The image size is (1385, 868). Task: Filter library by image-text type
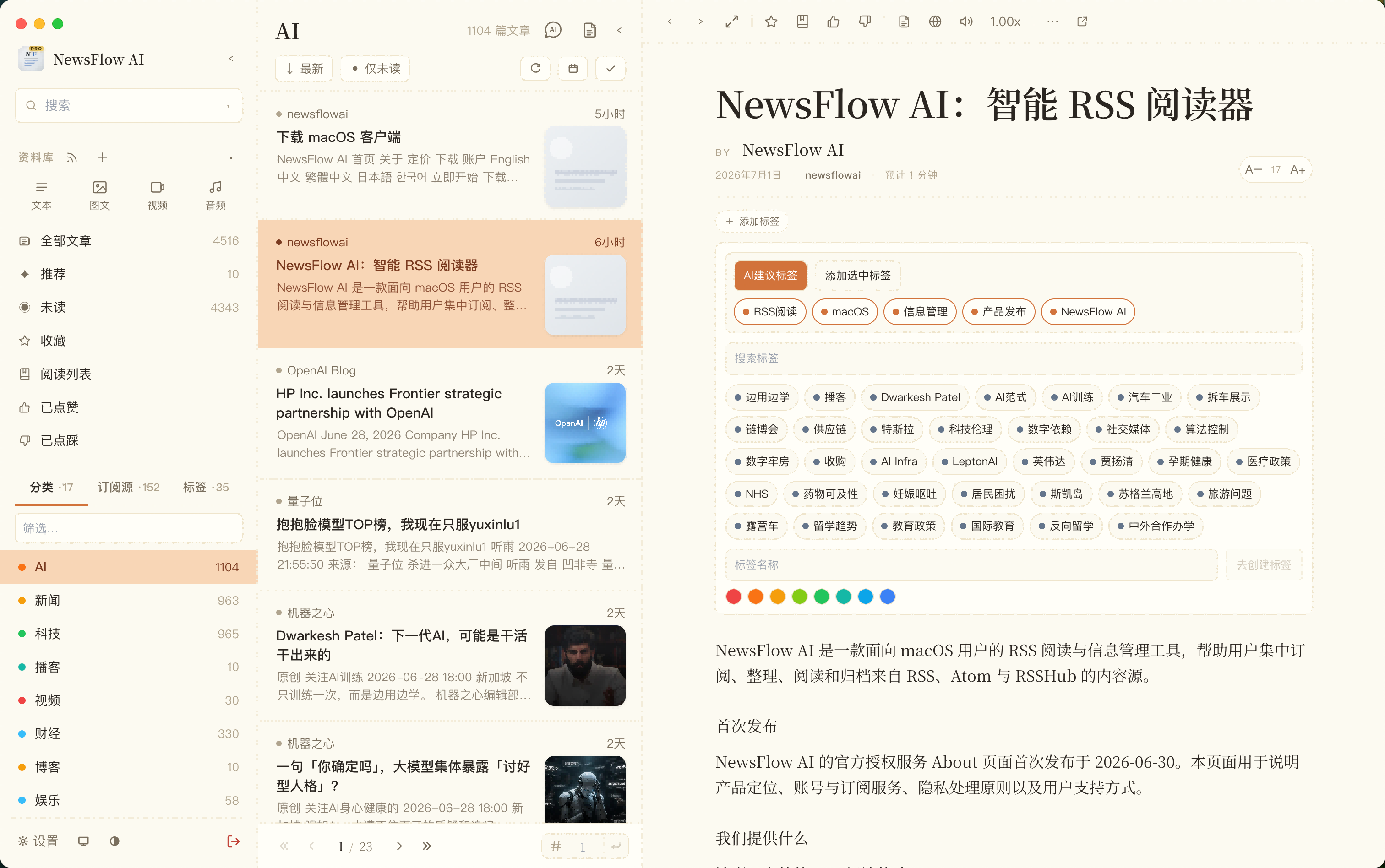[x=99, y=195]
